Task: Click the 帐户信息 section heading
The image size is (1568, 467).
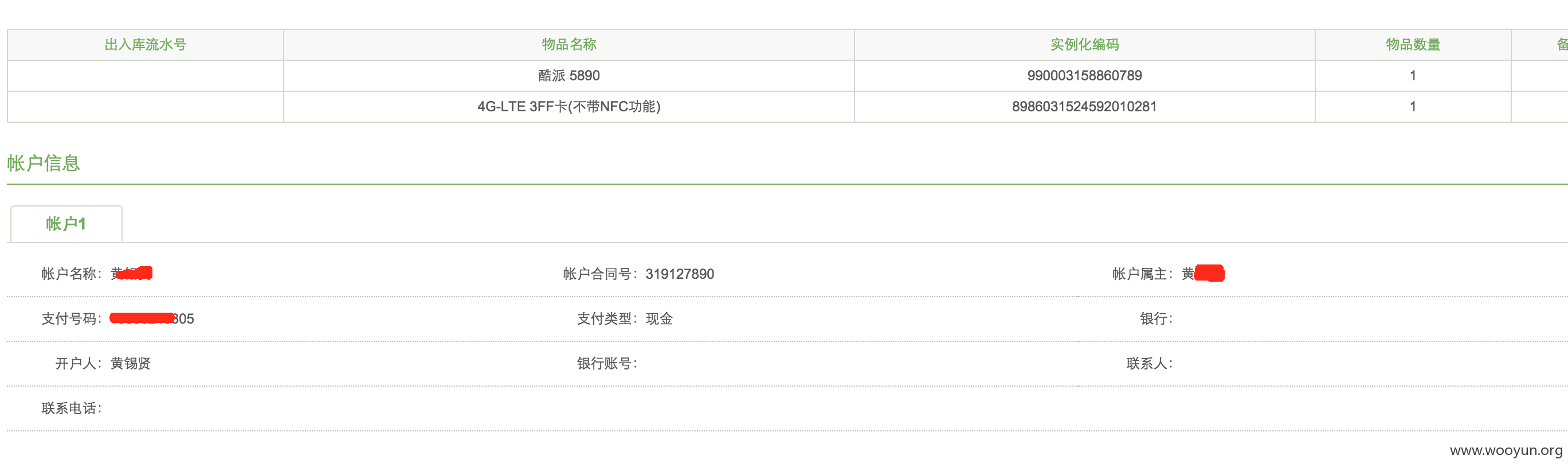Action: coord(43,163)
